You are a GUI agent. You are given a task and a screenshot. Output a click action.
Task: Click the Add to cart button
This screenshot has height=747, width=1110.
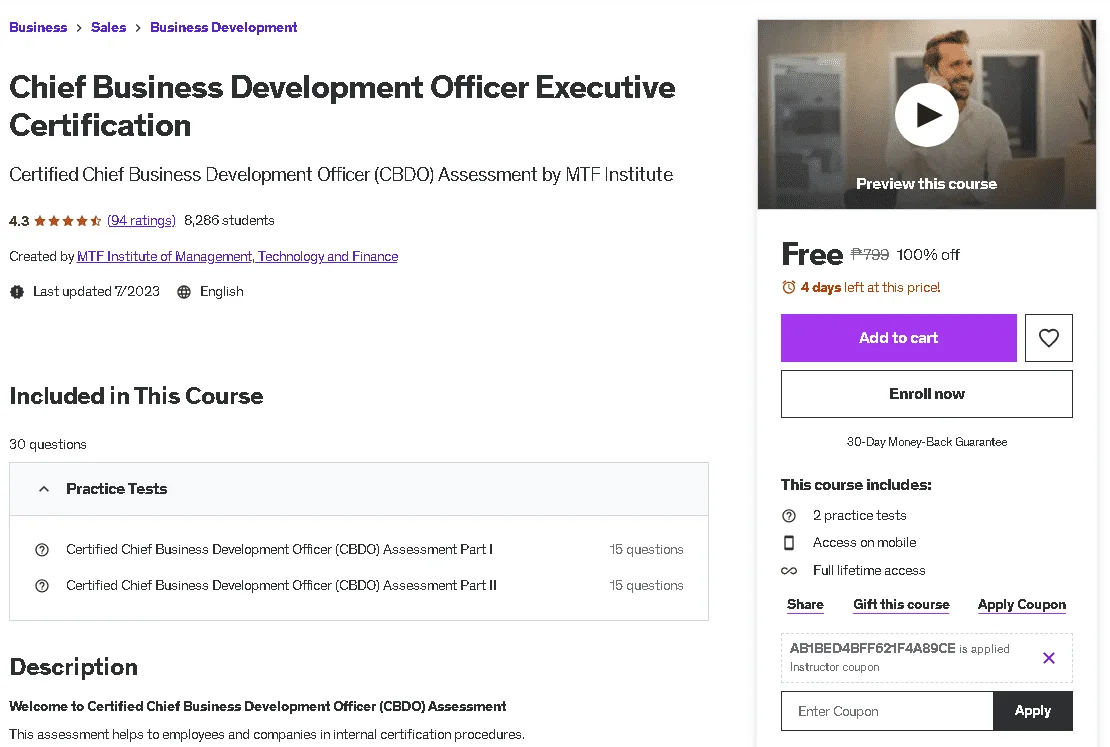pos(898,338)
